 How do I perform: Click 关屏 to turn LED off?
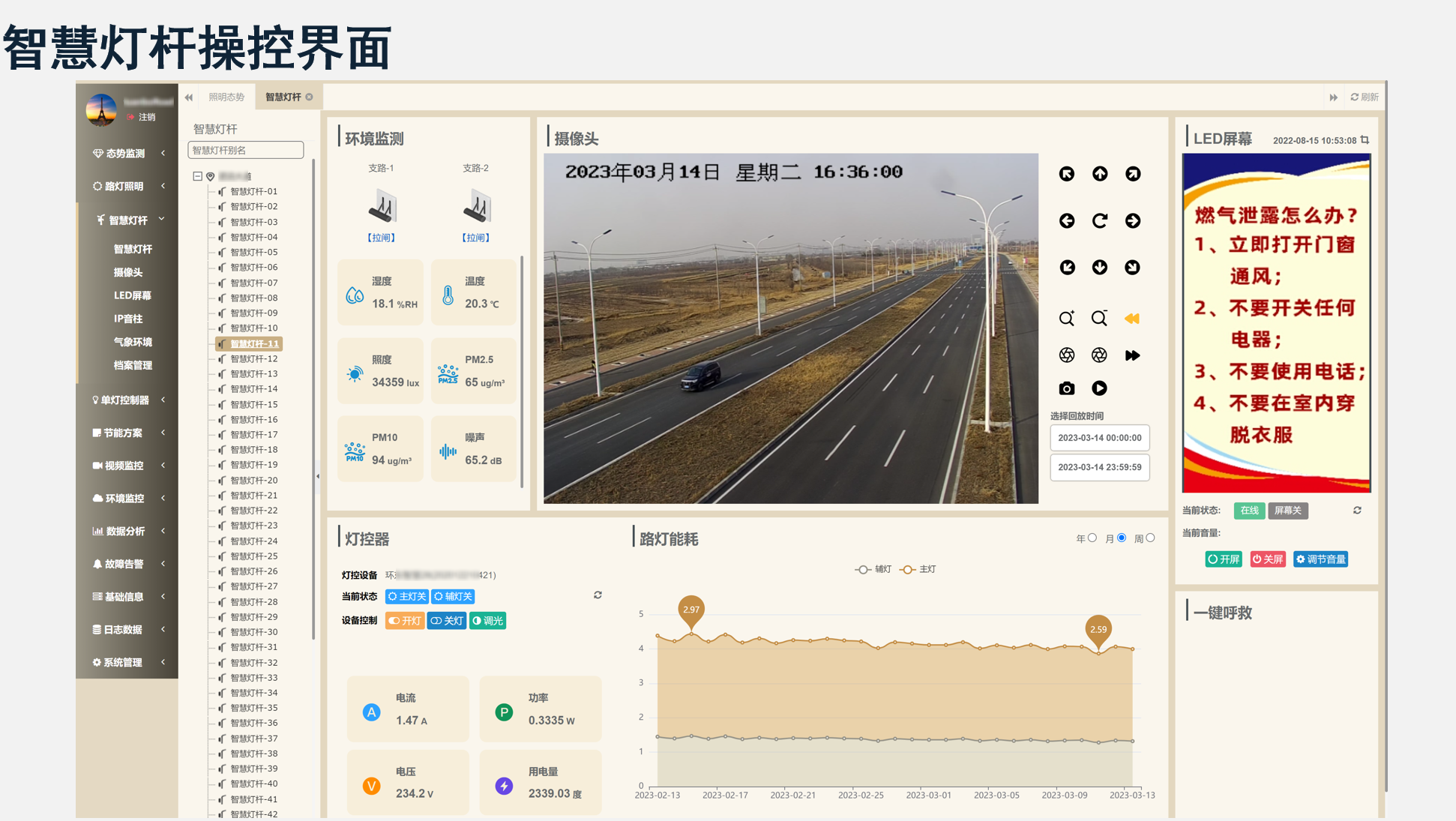[1268, 559]
